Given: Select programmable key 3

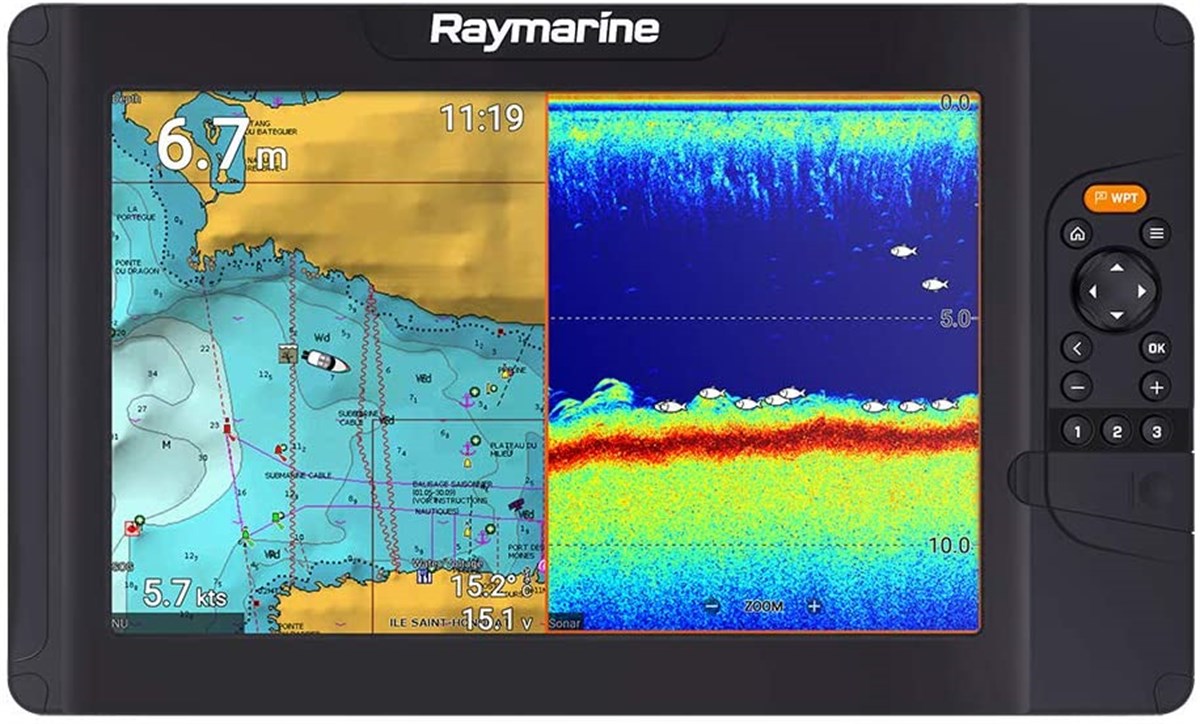Looking at the screenshot, I should tap(1156, 432).
